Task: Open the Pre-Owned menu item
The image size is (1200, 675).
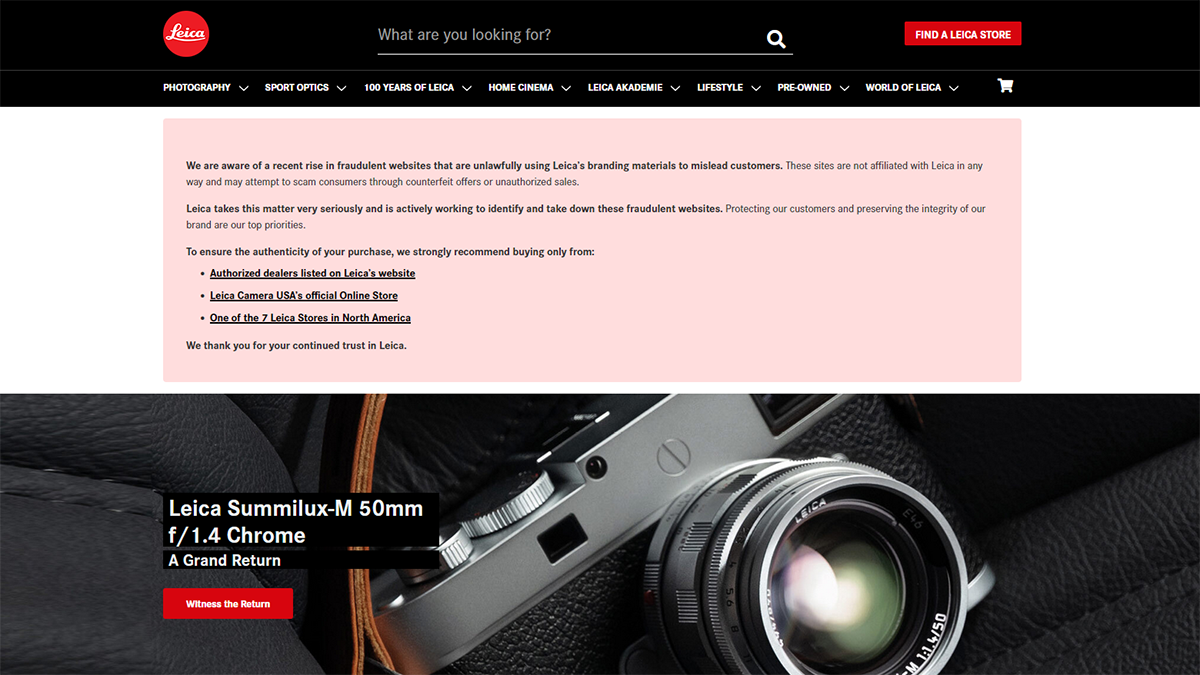Action: click(804, 88)
